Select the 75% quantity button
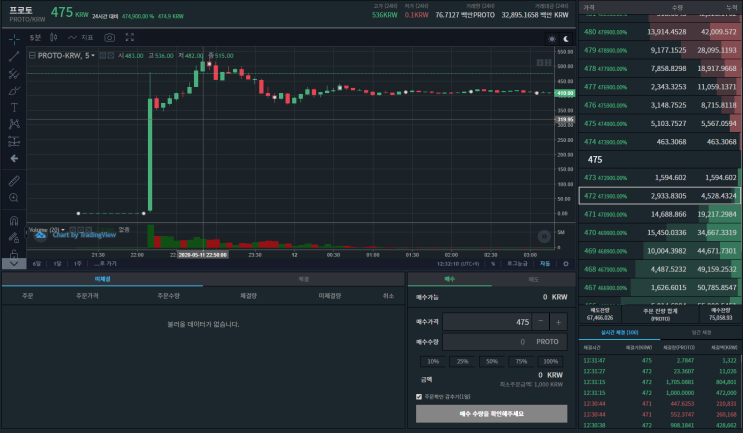This screenshot has height=433, width=743. coord(521,361)
